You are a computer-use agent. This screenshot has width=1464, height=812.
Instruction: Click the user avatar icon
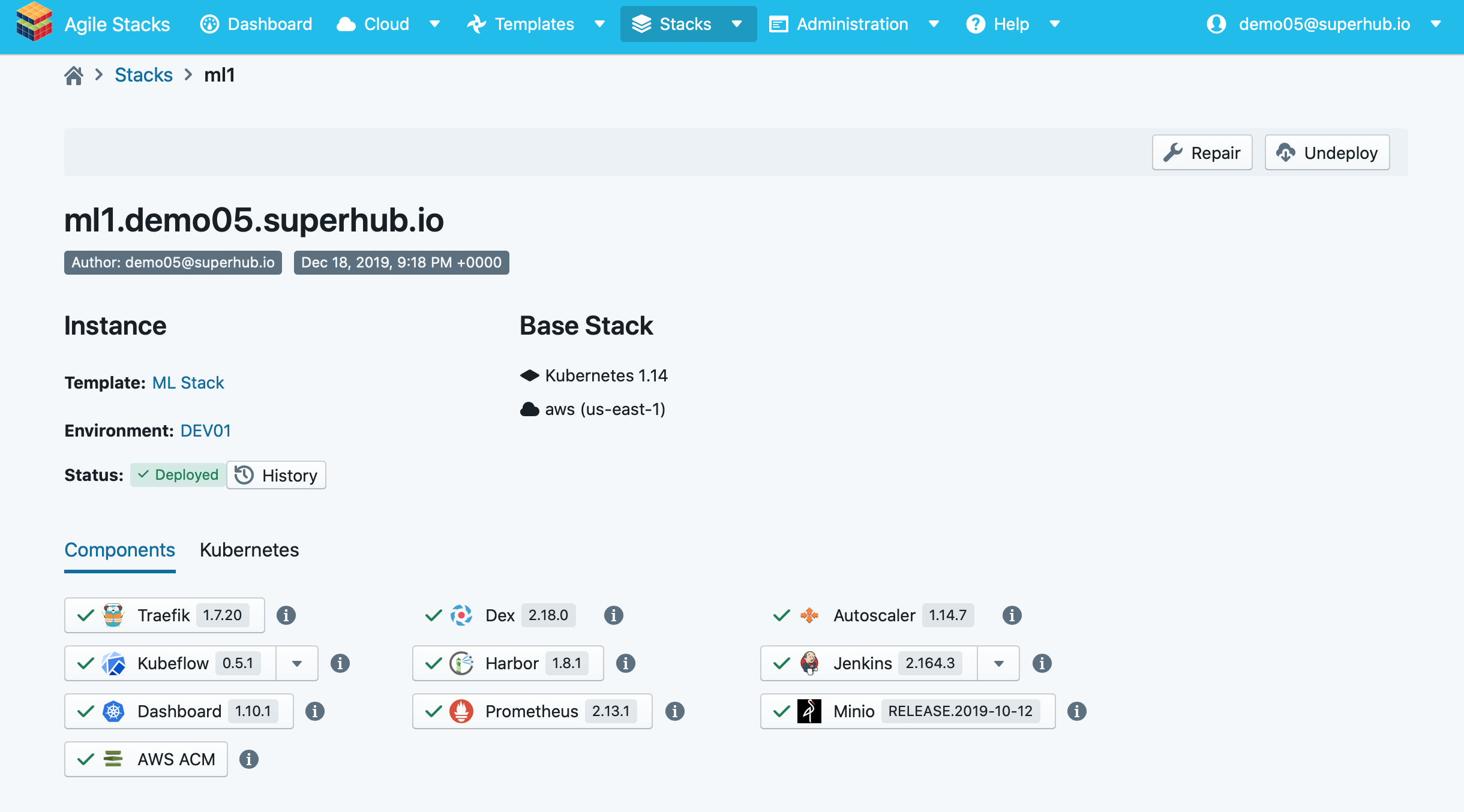(1216, 24)
